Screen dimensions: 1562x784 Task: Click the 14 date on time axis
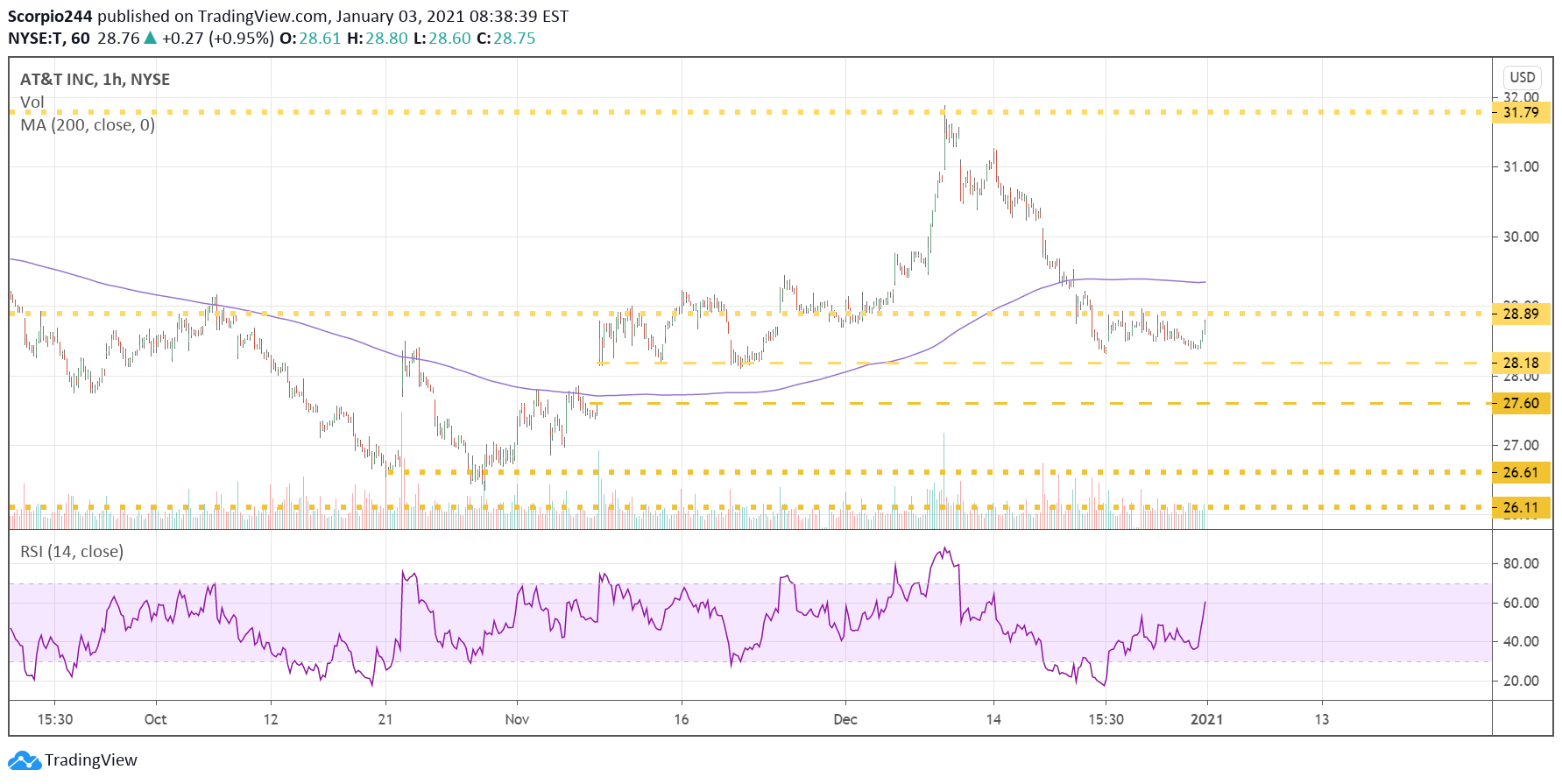[993, 719]
